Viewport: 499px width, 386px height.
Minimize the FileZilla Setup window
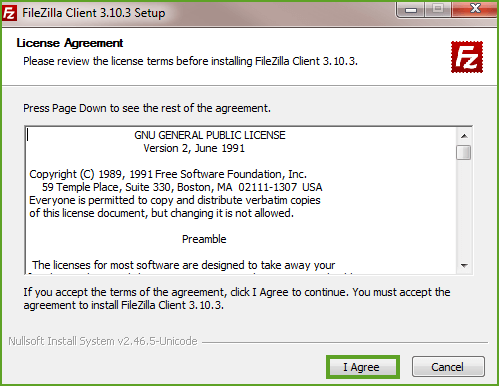410,10
